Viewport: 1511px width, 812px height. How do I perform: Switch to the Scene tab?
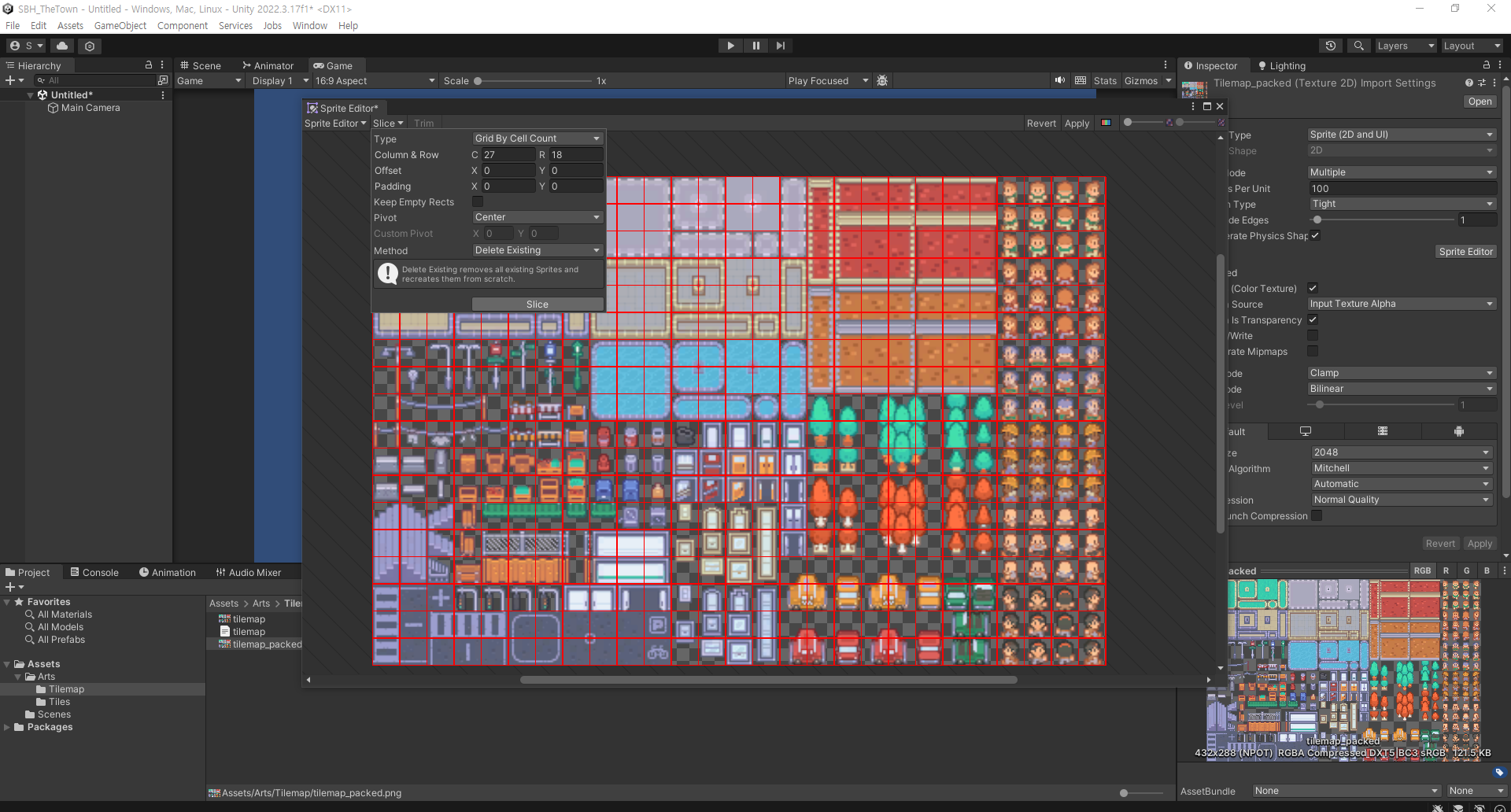(201, 65)
